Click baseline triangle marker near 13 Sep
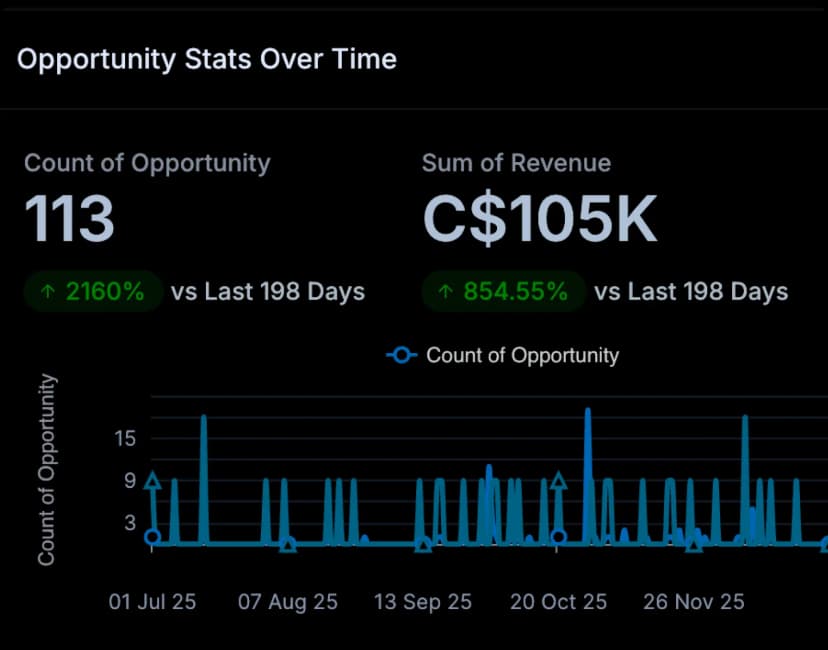 (423, 545)
